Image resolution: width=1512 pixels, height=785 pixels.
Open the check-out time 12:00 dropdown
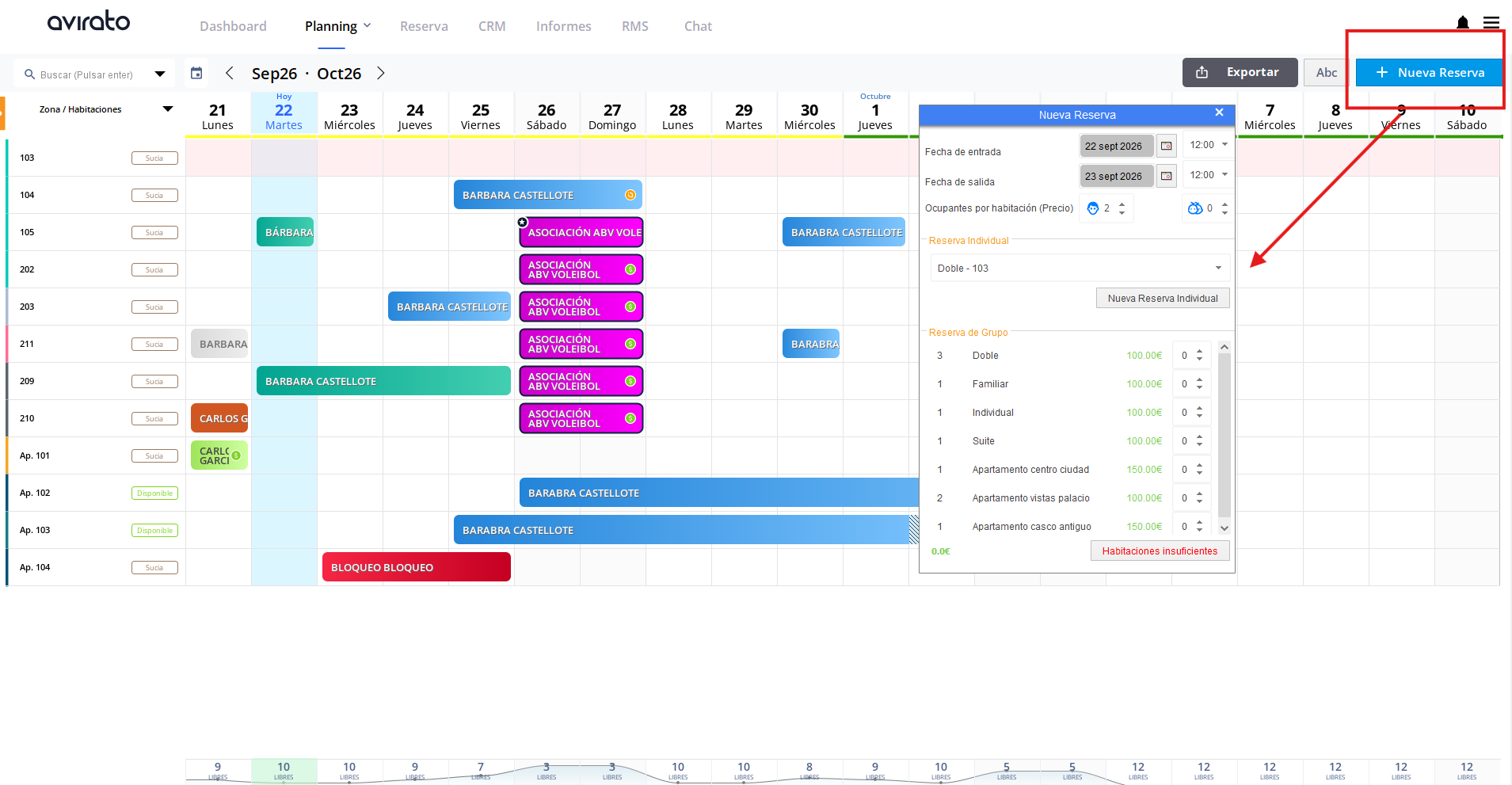(1209, 175)
